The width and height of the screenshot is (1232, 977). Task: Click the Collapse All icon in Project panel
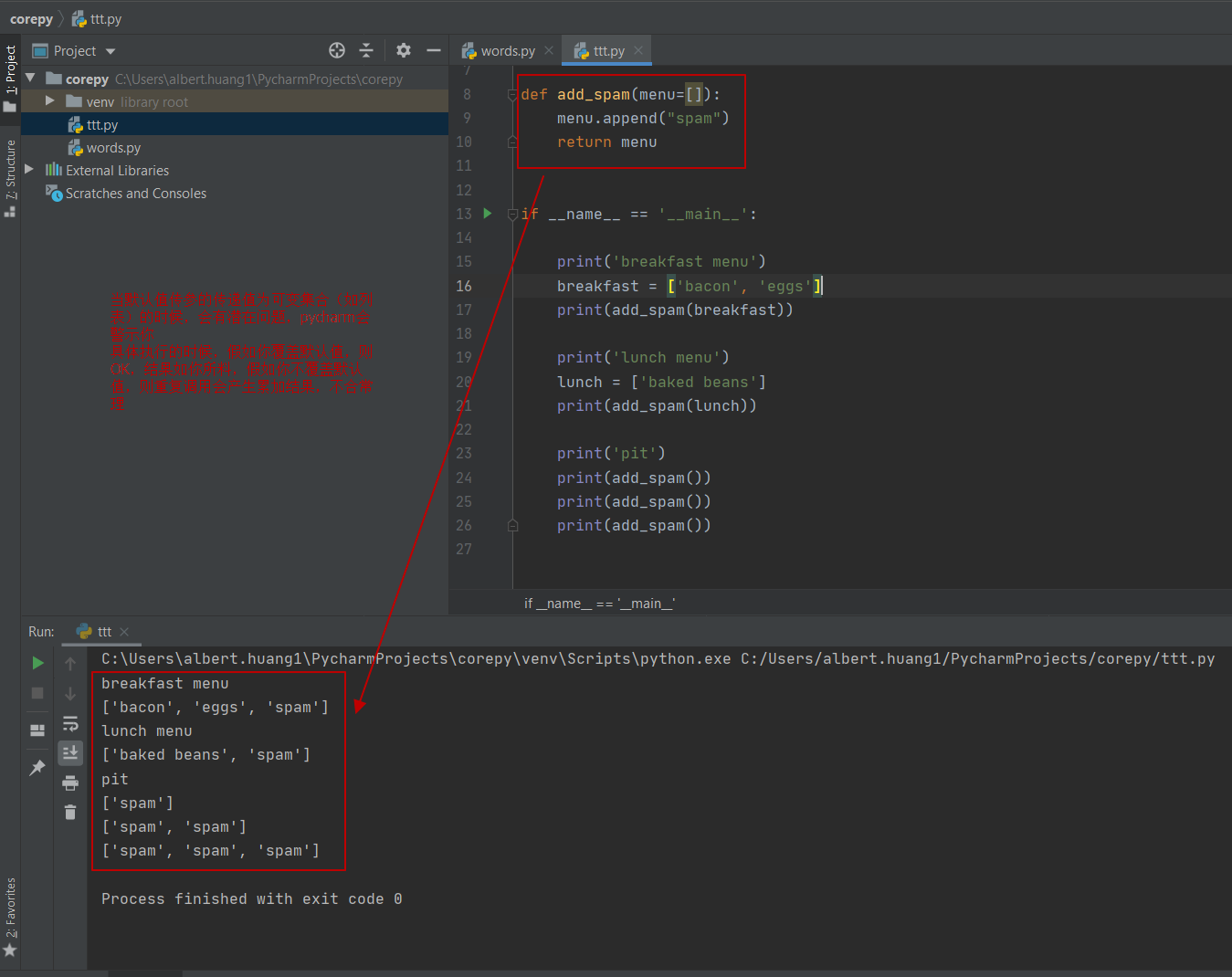click(366, 50)
